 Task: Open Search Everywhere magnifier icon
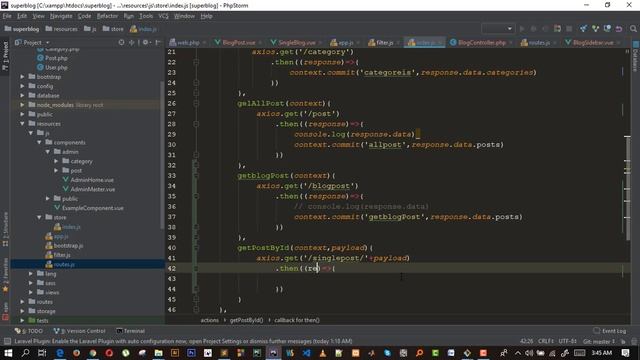pyautogui.click(x=633, y=29)
